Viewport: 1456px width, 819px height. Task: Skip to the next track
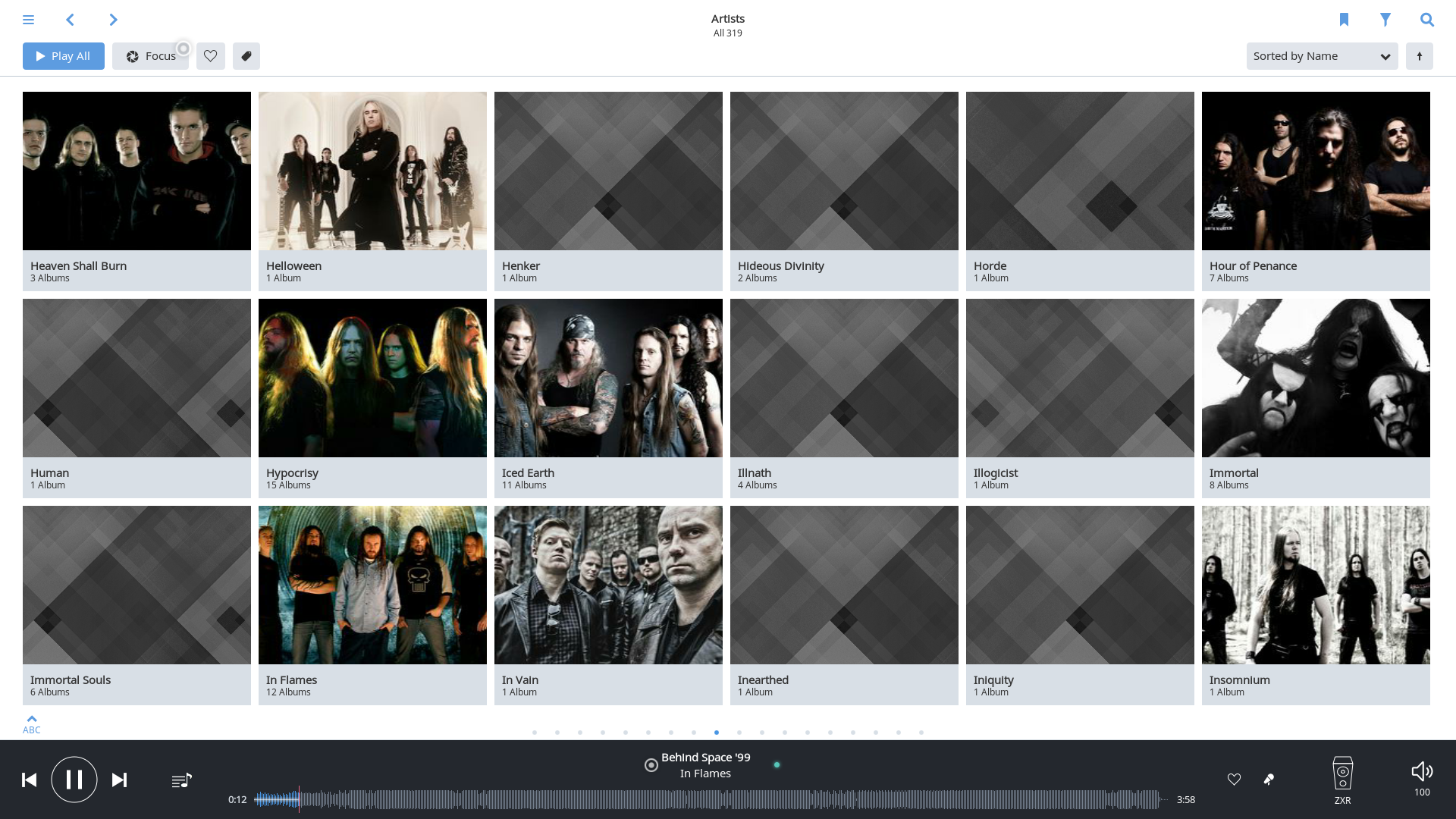coord(119,780)
